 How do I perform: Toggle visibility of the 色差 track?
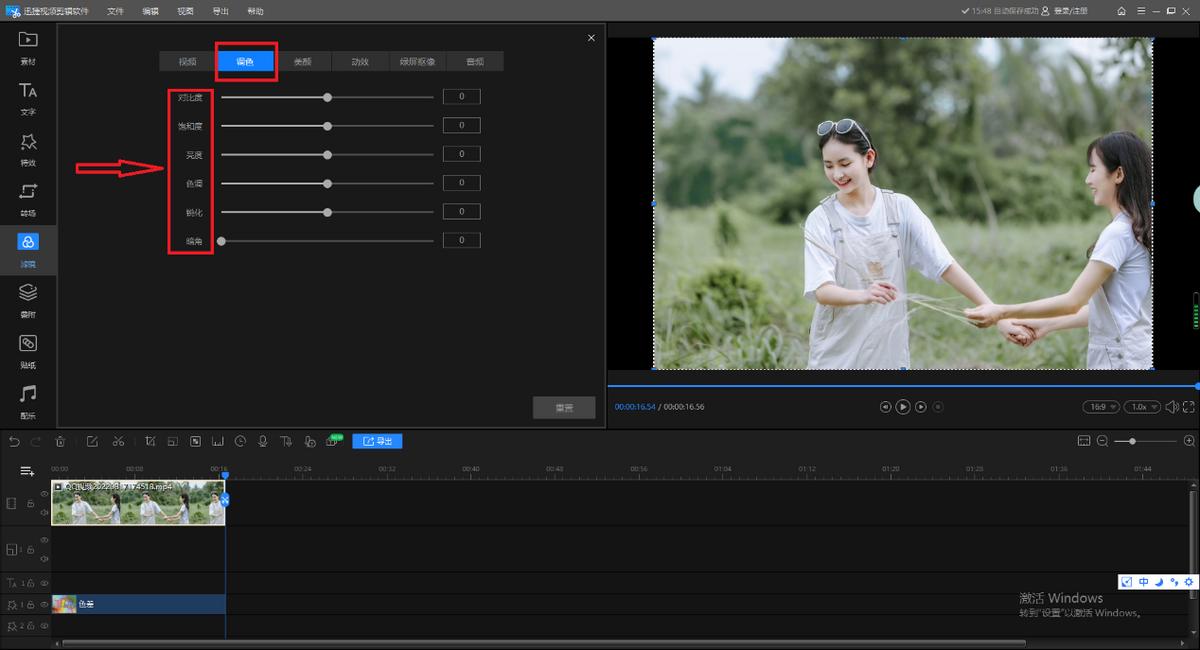44,605
